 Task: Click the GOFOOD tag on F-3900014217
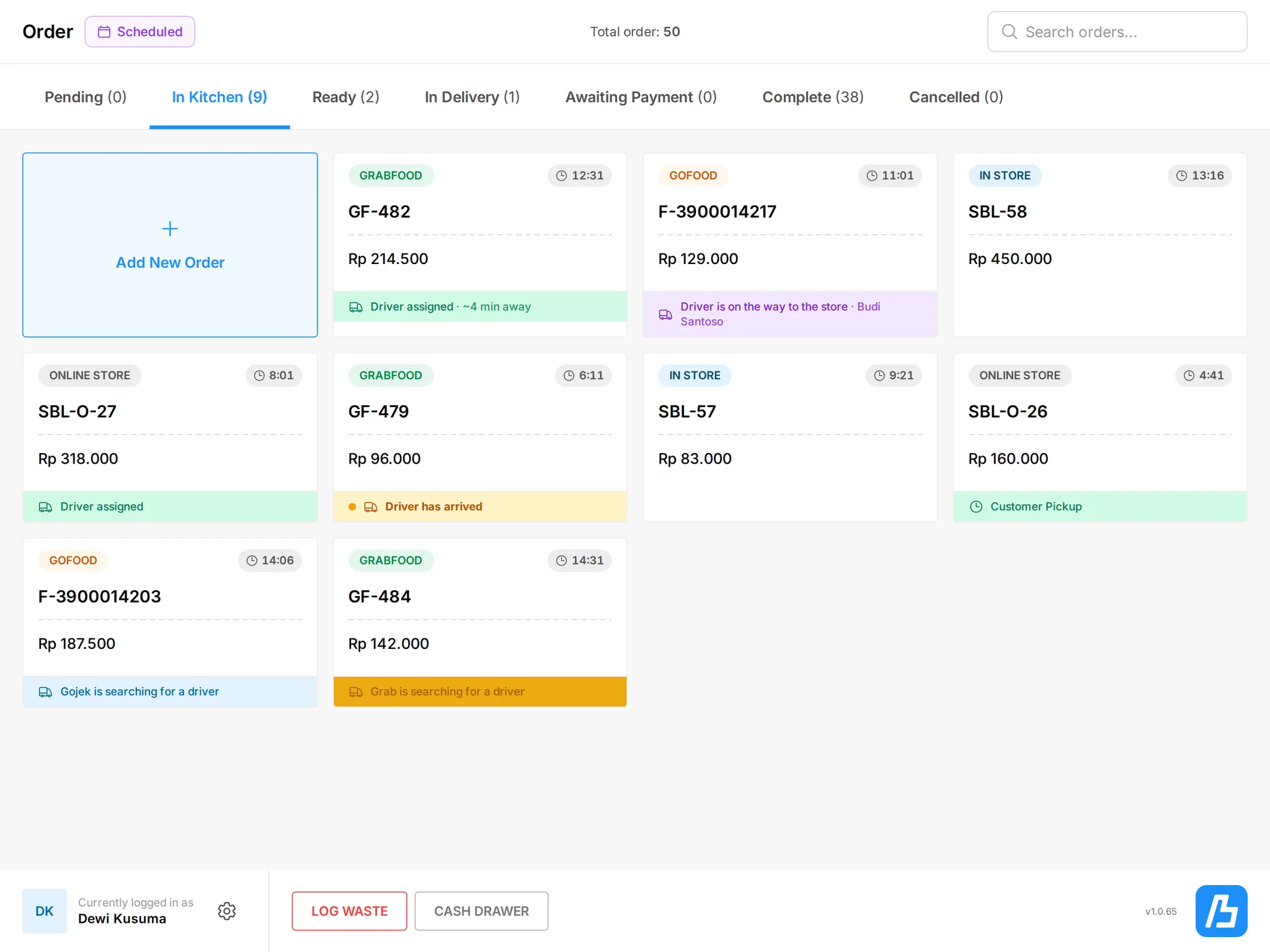click(693, 175)
